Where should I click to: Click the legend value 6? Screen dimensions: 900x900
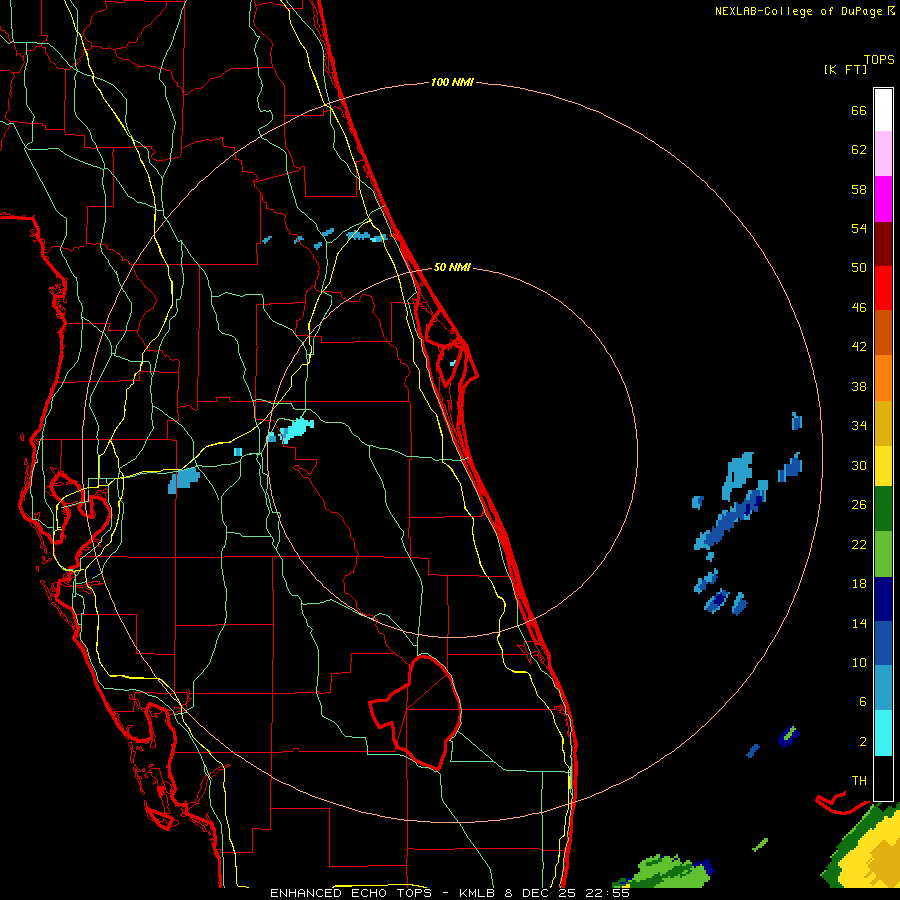863,701
